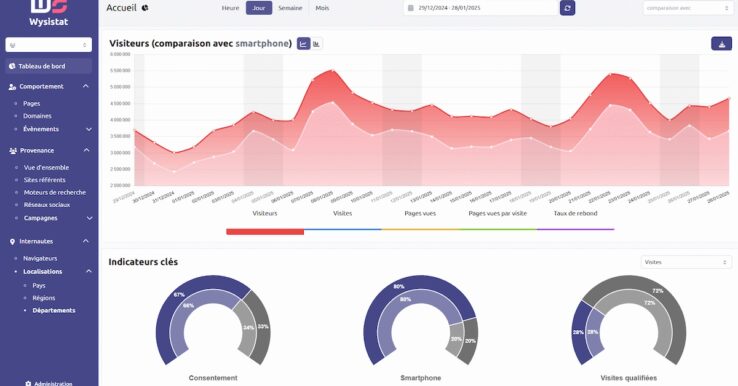Open the Visites dropdown in Indicateurs clés
The height and width of the screenshot is (386, 738).
coord(686,262)
